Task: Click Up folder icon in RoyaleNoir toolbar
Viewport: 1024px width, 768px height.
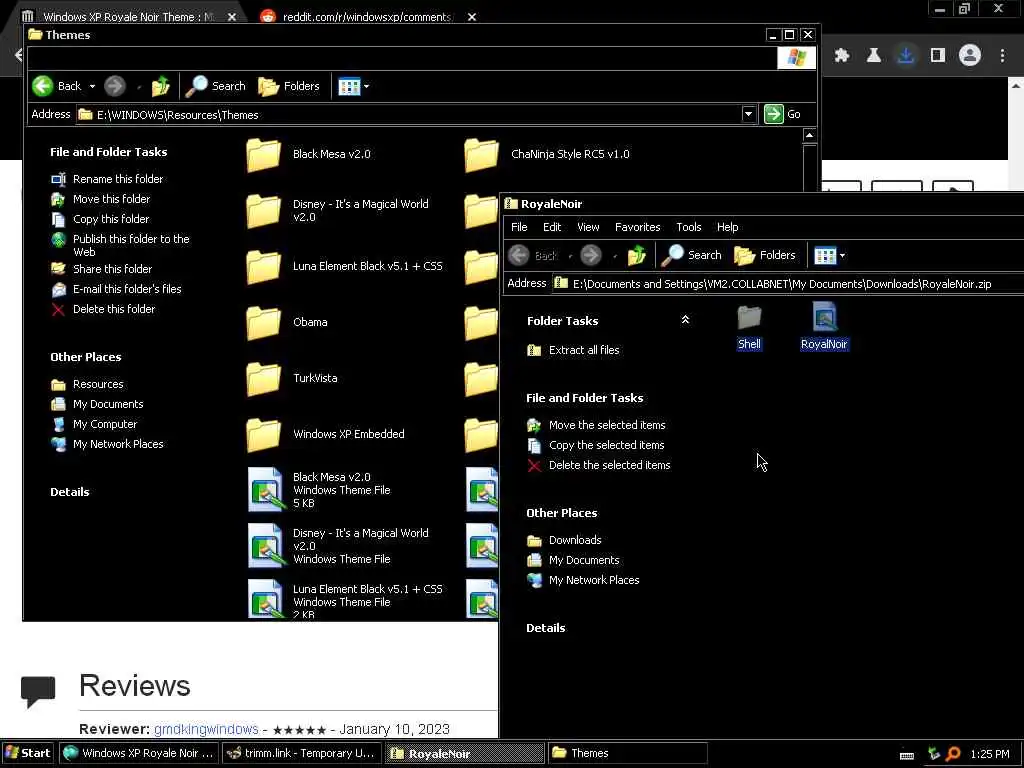Action: click(636, 255)
